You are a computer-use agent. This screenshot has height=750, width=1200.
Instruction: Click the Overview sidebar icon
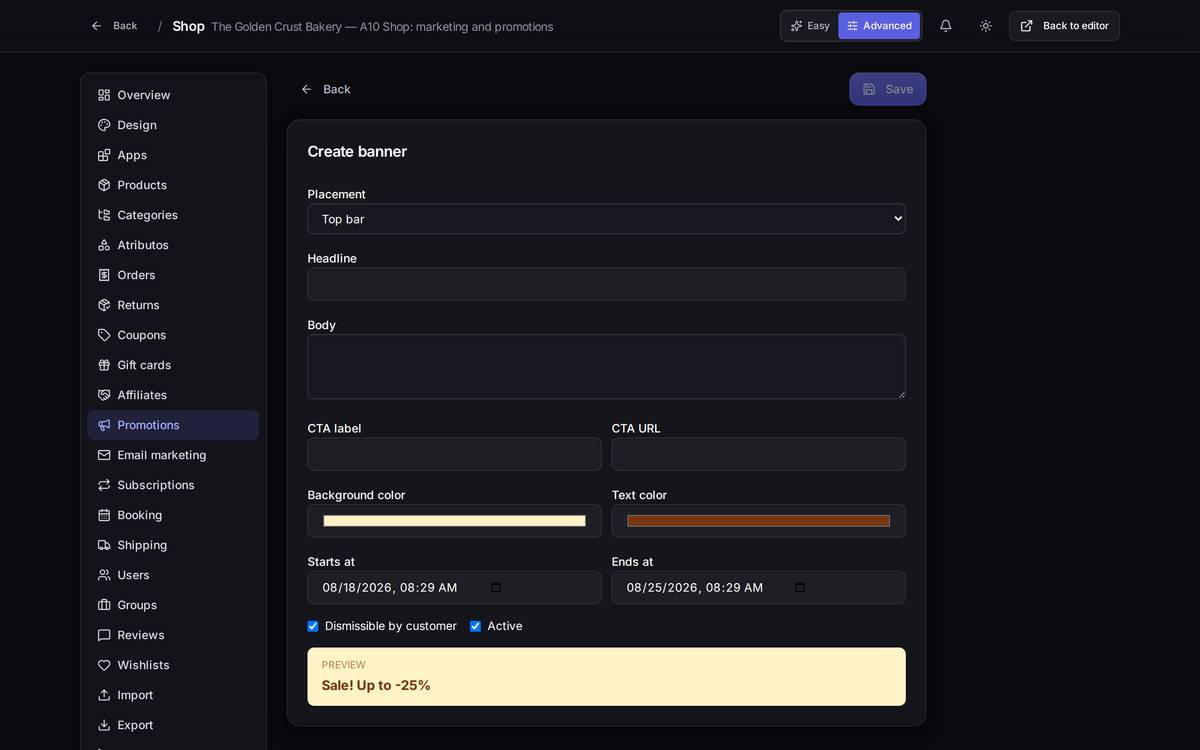(x=104, y=95)
